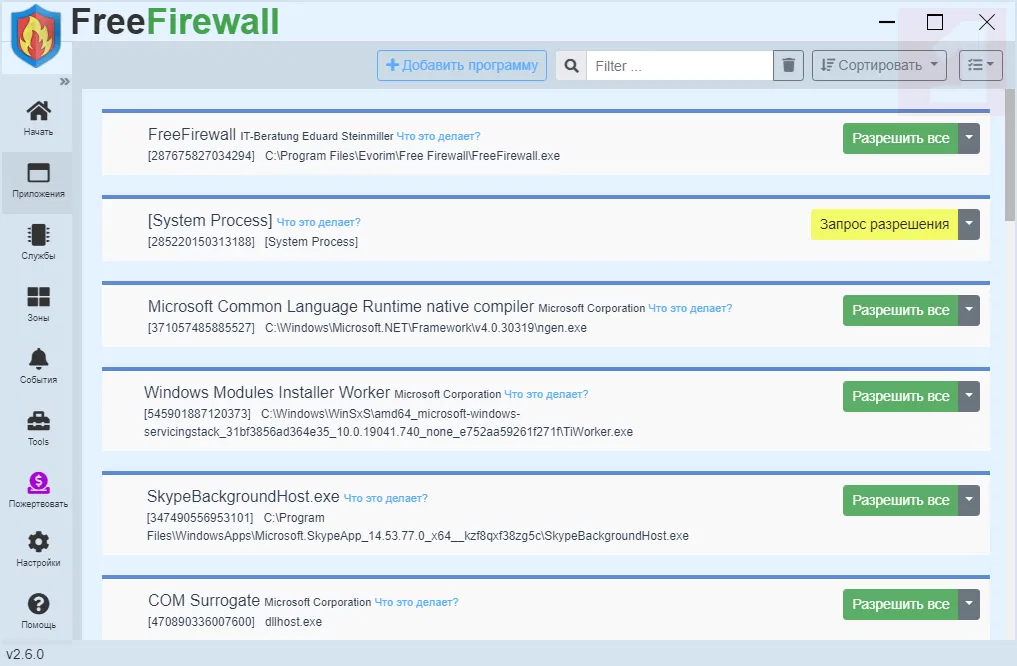This screenshot has width=1017, height=666.
Task: Click Разрешить все for SkypeBackgroundHost.exe
Action: pos(900,500)
